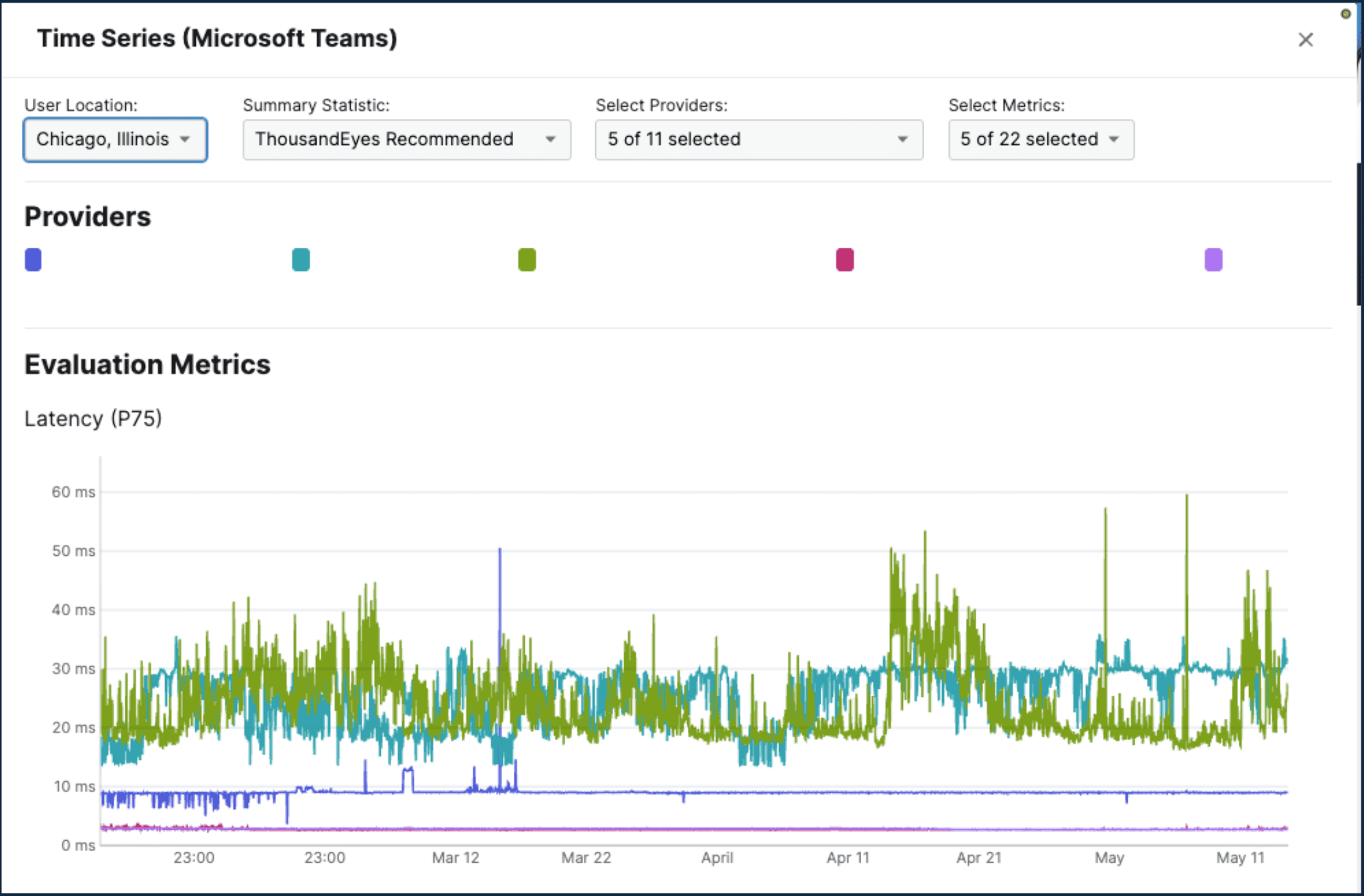The image size is (1364, 896).
Task: Open the User Location dropdown
Action: click(116, 139)
